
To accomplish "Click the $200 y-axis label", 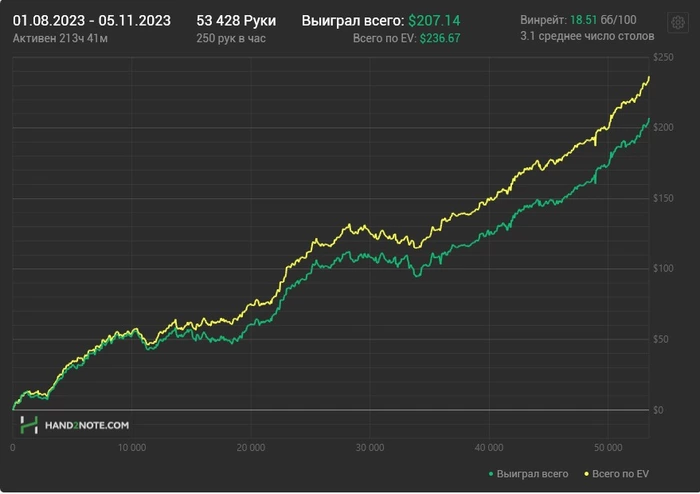I will coord(663,128).
